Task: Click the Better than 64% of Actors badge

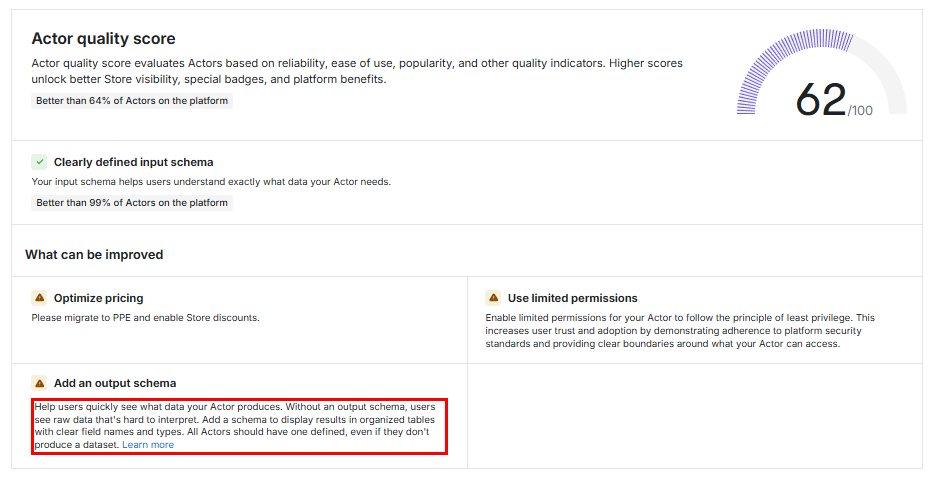Action: pos(132,101)
